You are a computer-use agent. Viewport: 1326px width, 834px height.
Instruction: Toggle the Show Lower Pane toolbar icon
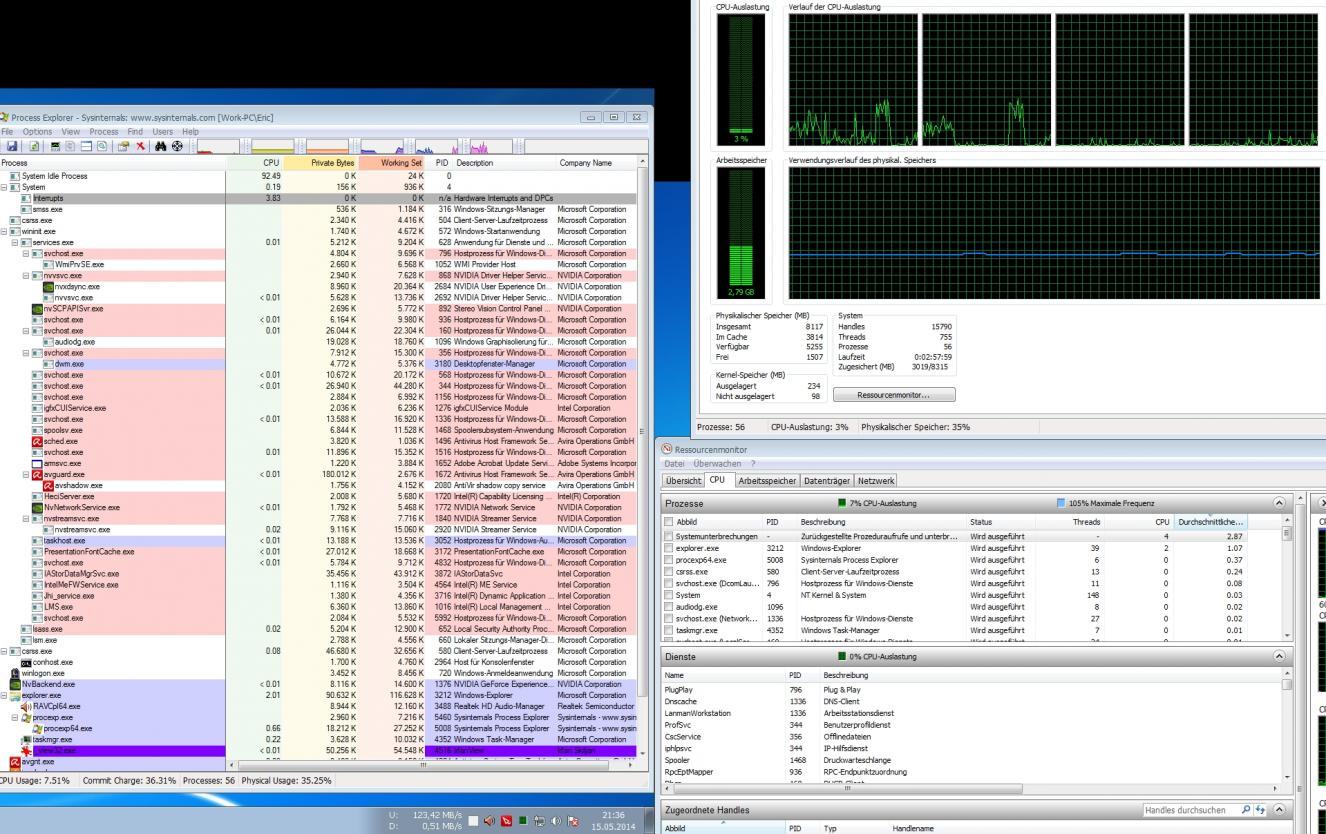(86, 146)
